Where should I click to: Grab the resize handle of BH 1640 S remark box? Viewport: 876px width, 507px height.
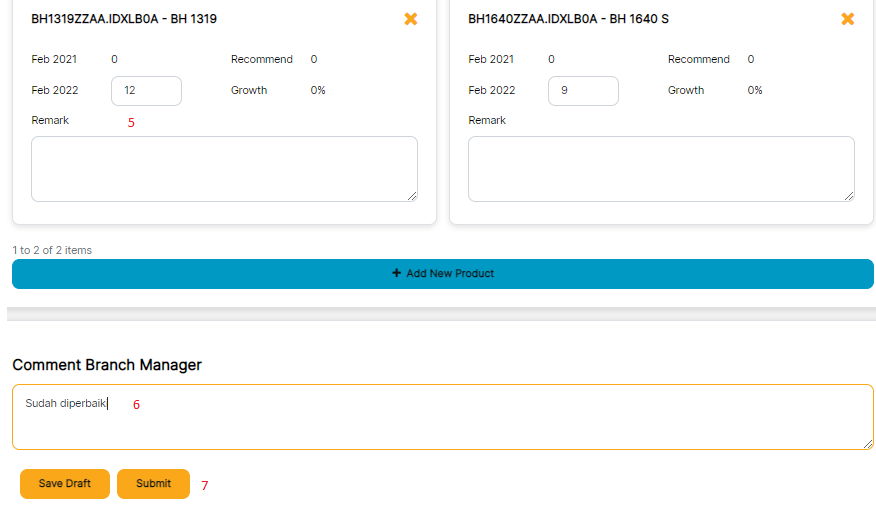coord(849,196)
